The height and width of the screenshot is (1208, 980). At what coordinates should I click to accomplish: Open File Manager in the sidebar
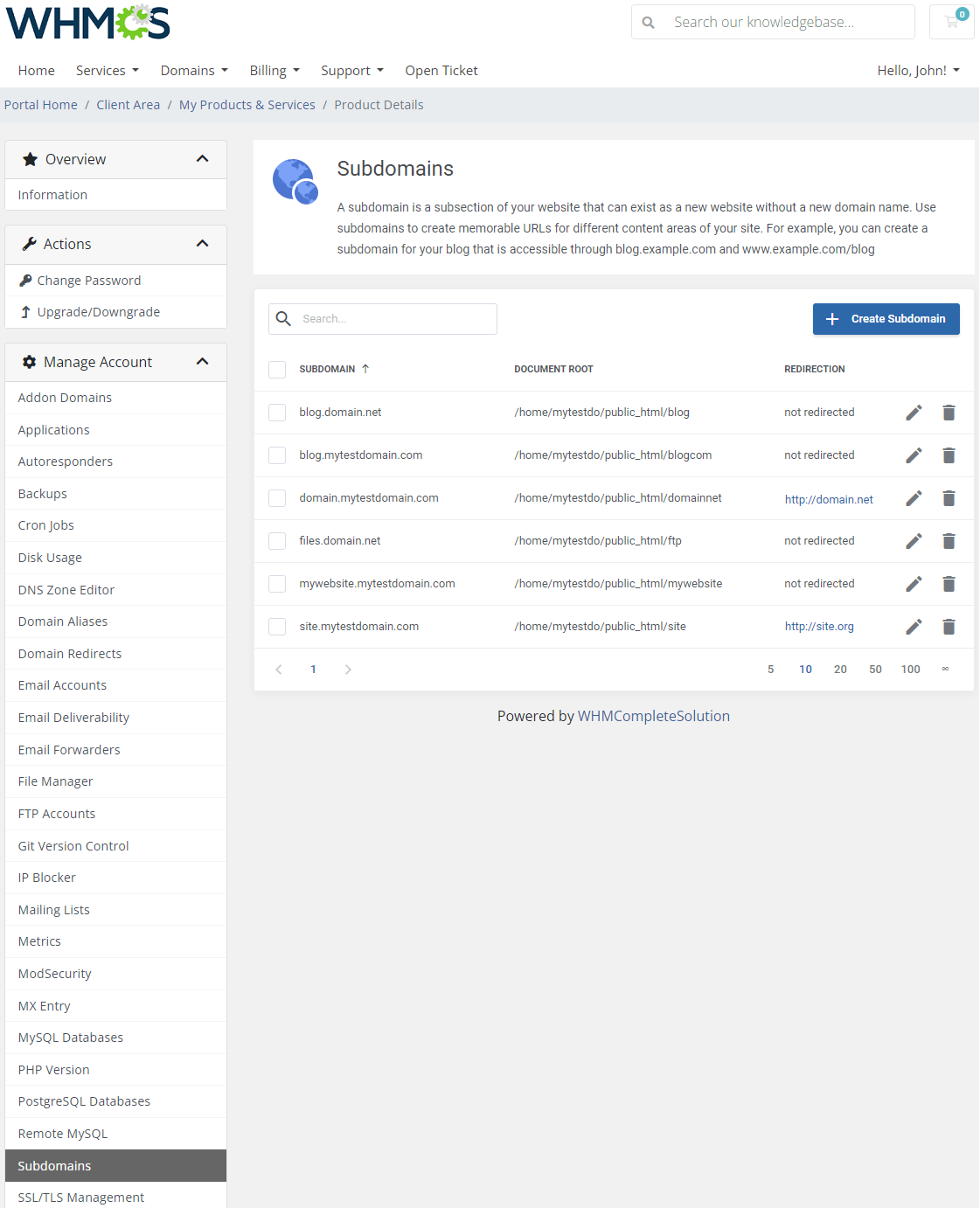coord(115,781)
